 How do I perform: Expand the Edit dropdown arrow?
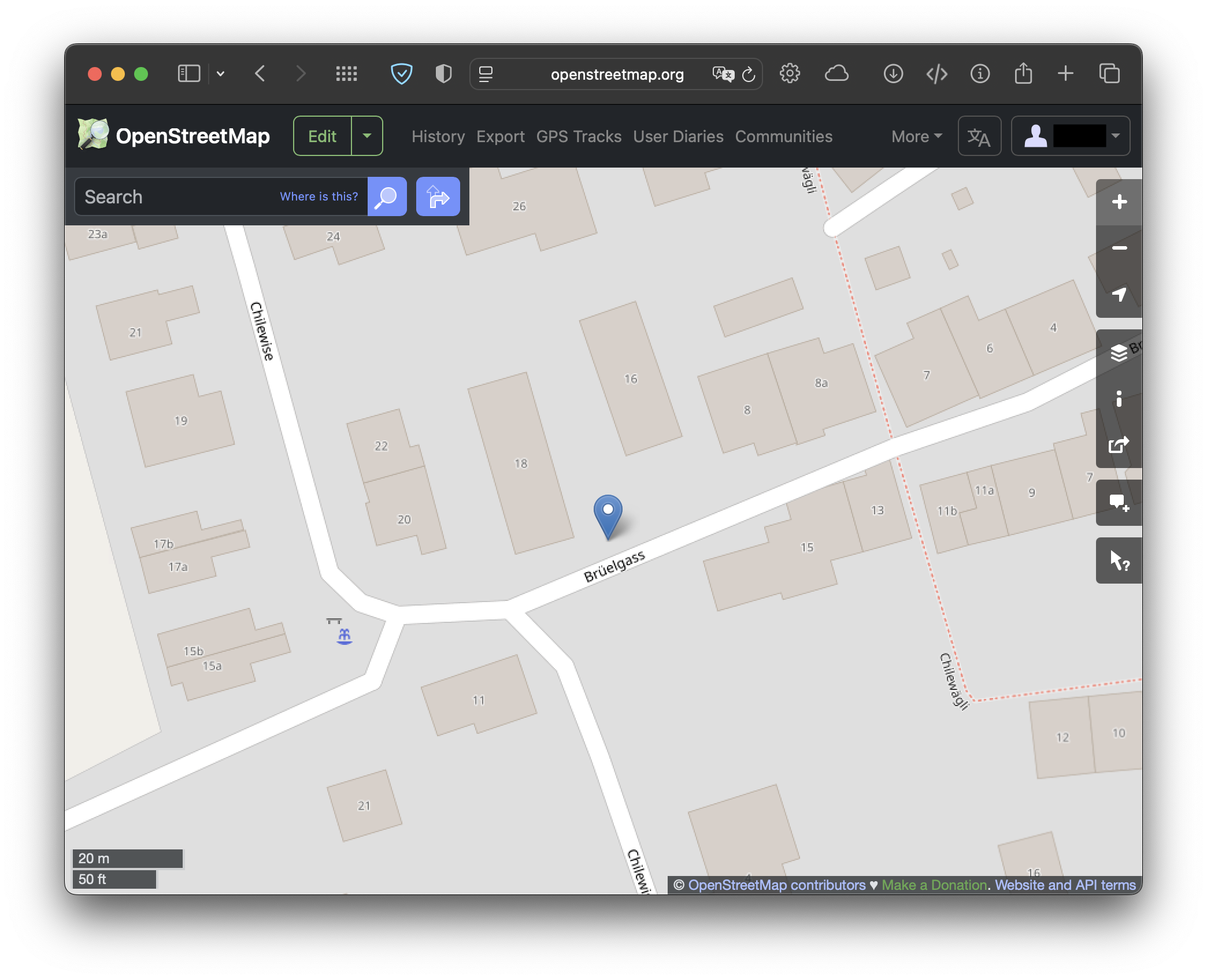[x=367, y=135]
